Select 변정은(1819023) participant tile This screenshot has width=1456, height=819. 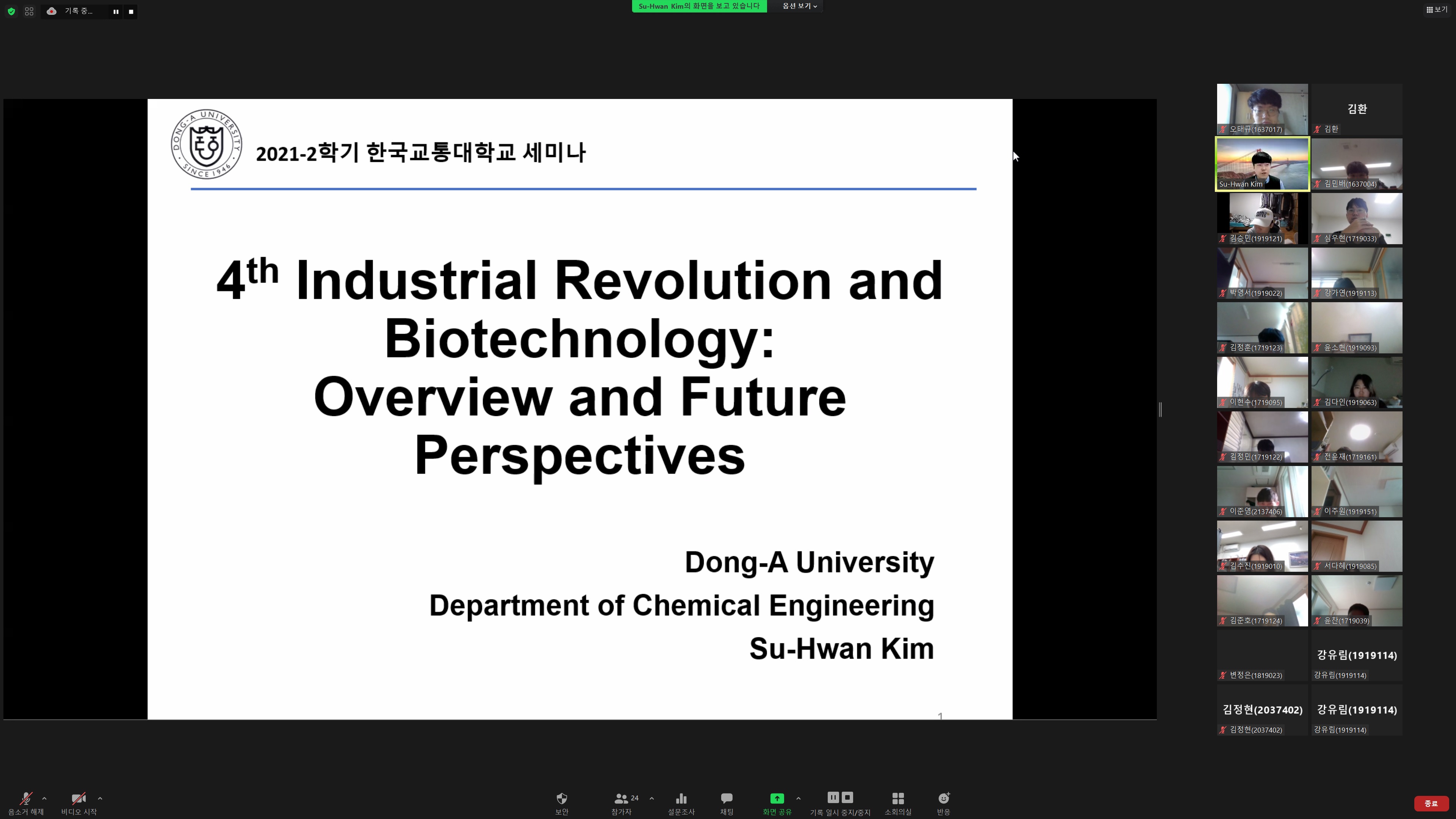(x=1263, y=655)
